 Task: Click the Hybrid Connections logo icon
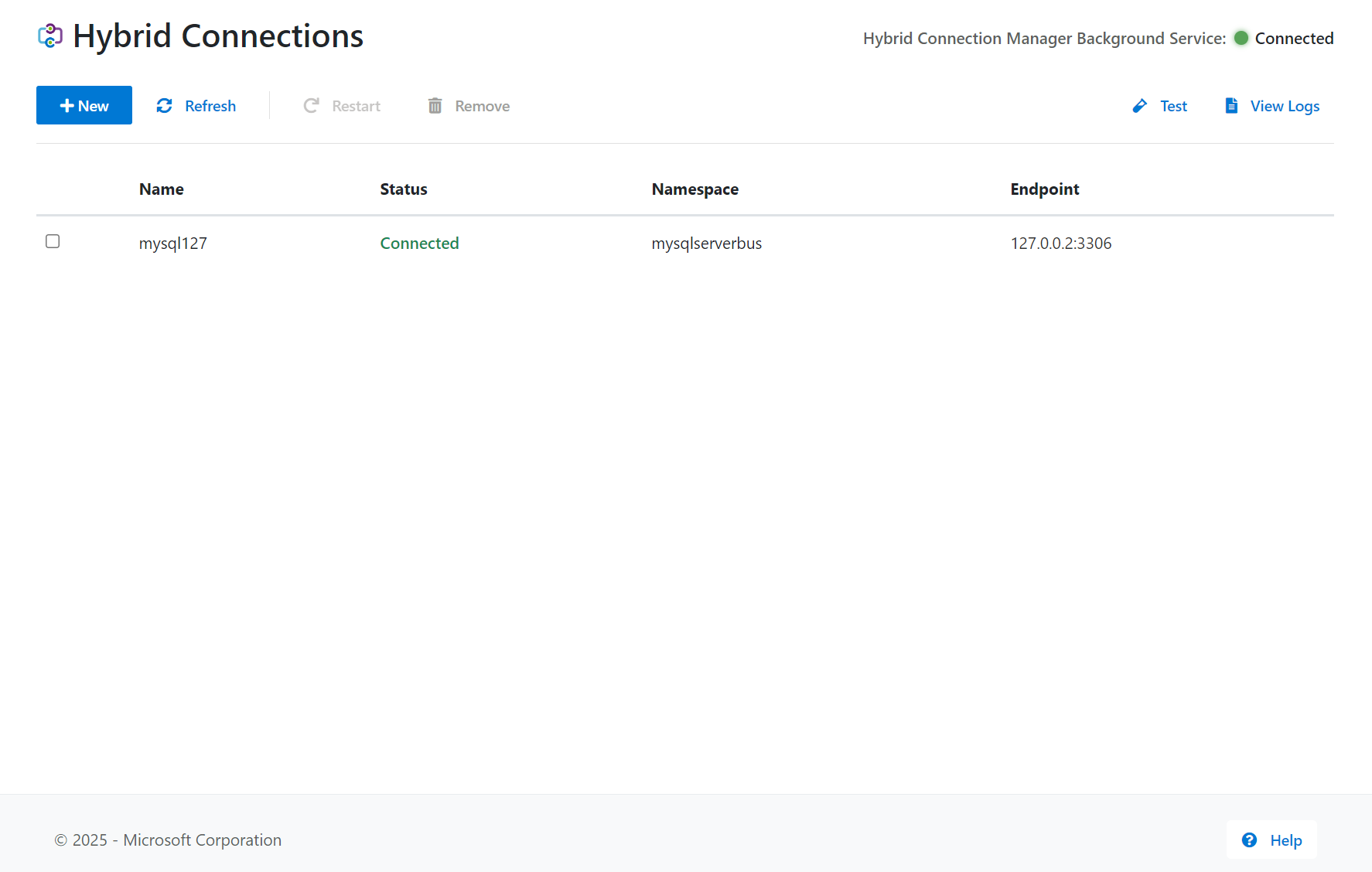click(50, 36)
